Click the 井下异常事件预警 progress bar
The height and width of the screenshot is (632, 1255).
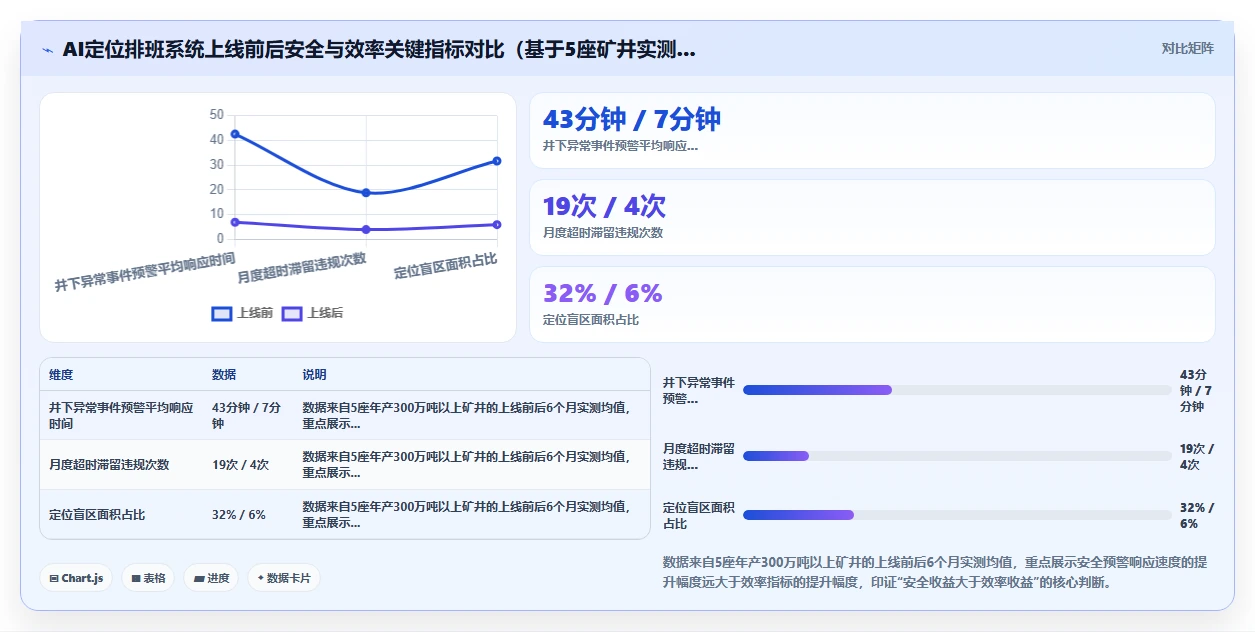[957, 390]
